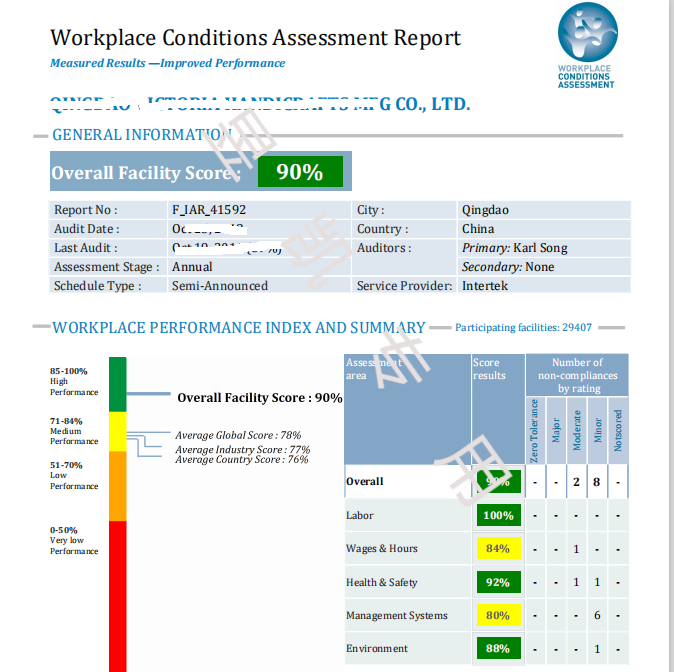
Task: Click the Health & Safety 92% score box
Action: point(499,582)
